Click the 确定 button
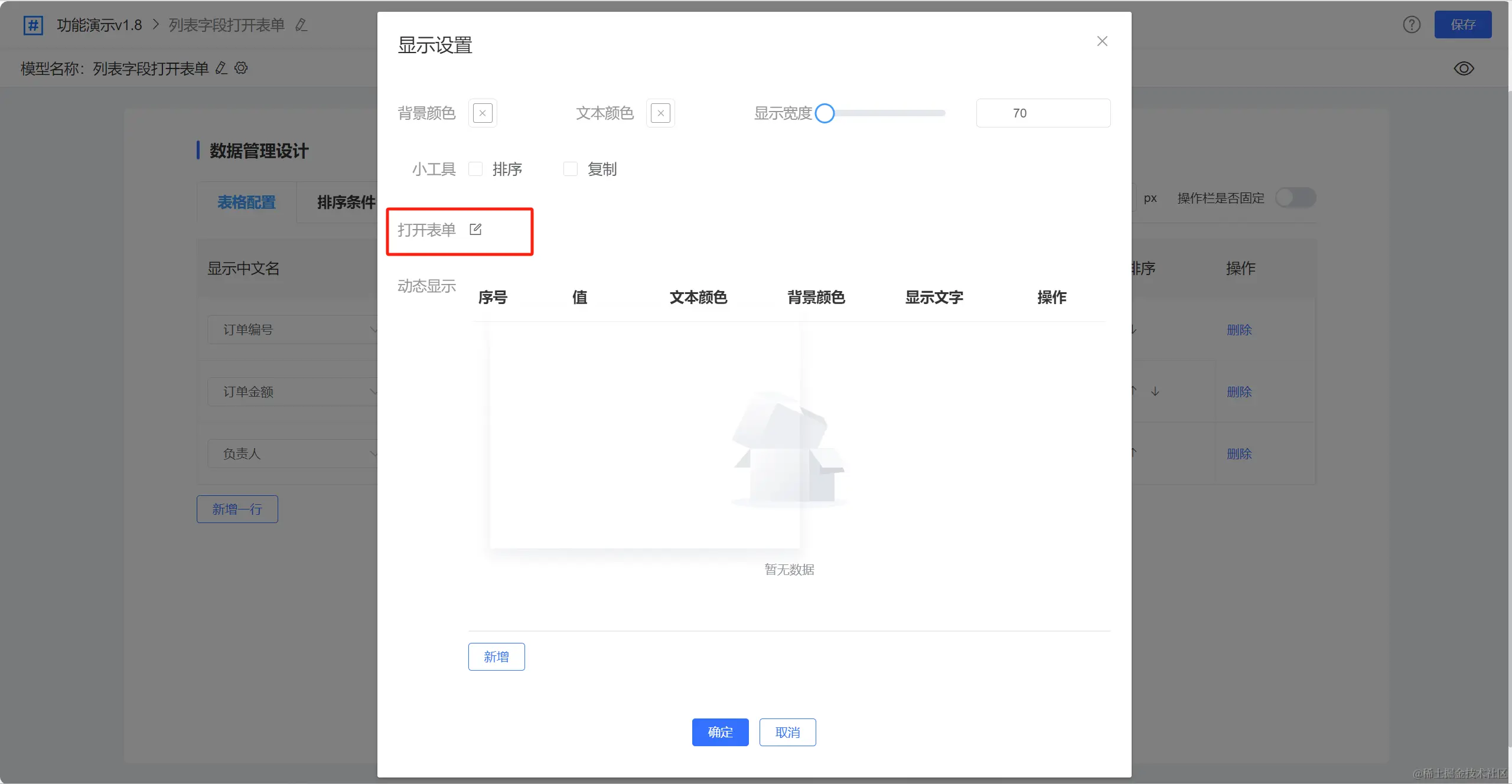 point(720,732)
